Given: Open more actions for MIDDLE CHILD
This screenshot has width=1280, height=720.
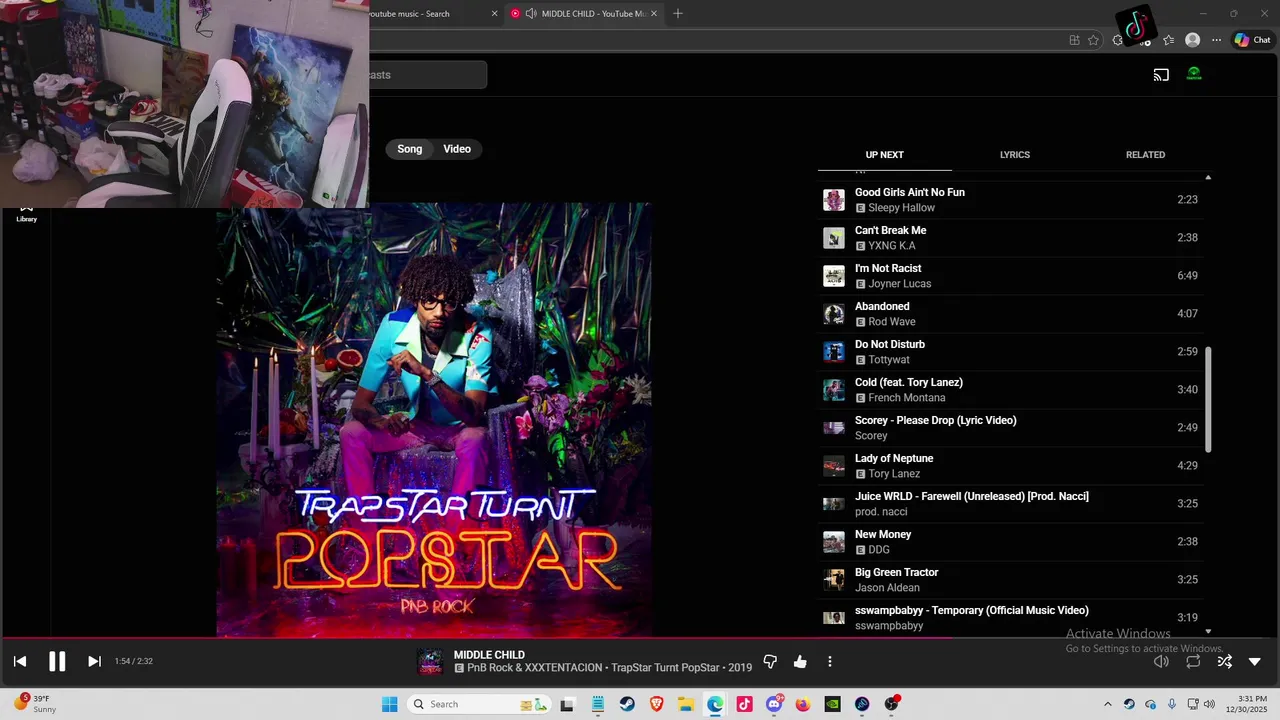Looking at the screenshot, I should point(829,661).
